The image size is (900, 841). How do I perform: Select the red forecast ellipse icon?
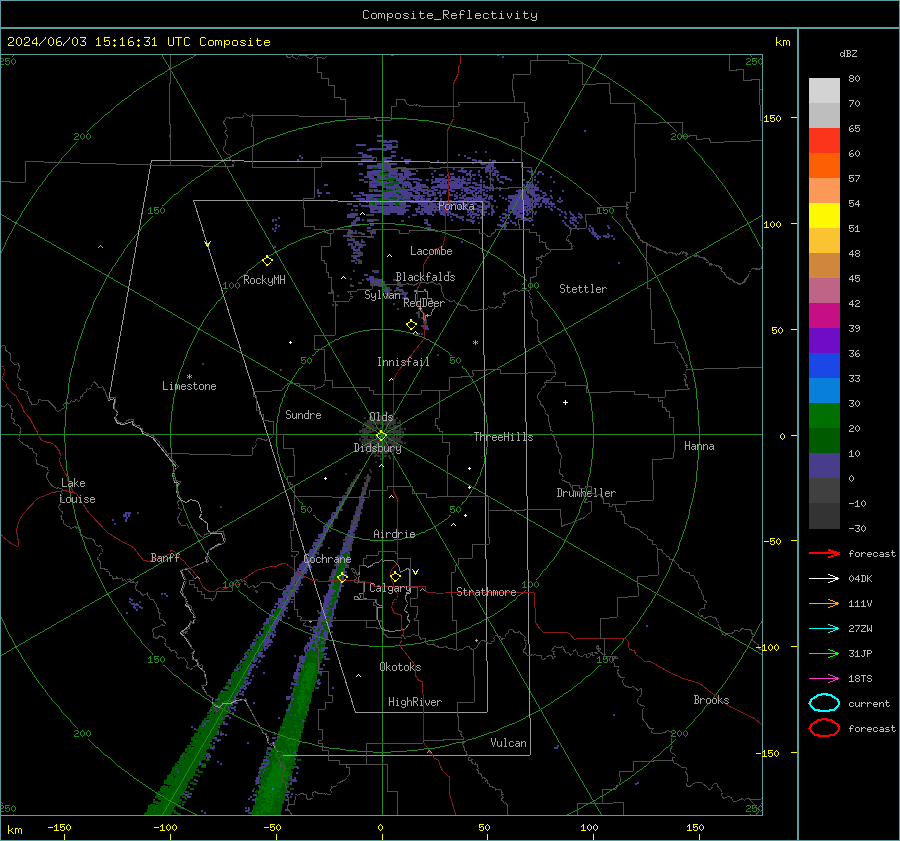pos(824,728)
